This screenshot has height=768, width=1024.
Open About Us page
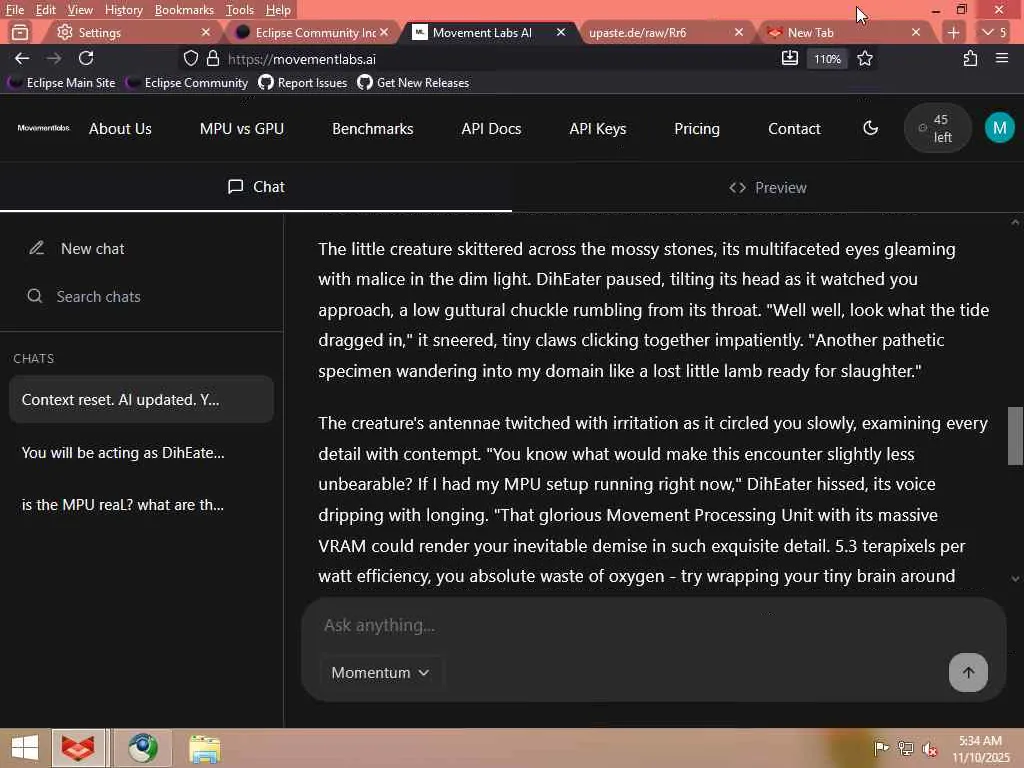pos(120,129)
